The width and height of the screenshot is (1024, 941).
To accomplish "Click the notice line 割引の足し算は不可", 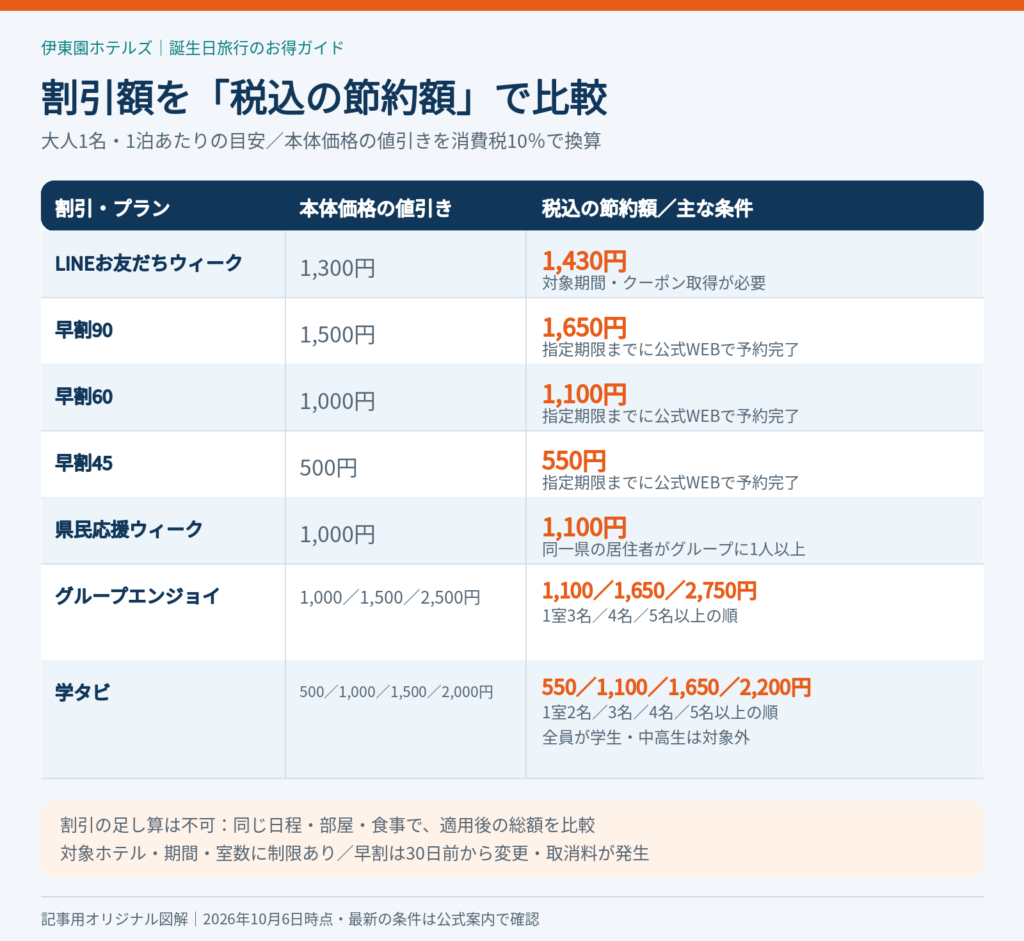I will (x=328, y=825).
